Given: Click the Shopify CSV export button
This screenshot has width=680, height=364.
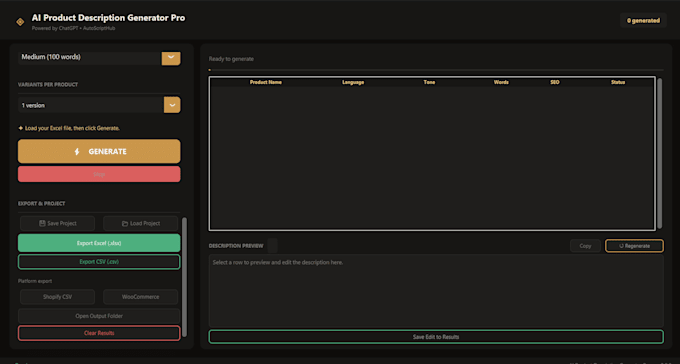Looking at the screenshot, I should (57, 297).
